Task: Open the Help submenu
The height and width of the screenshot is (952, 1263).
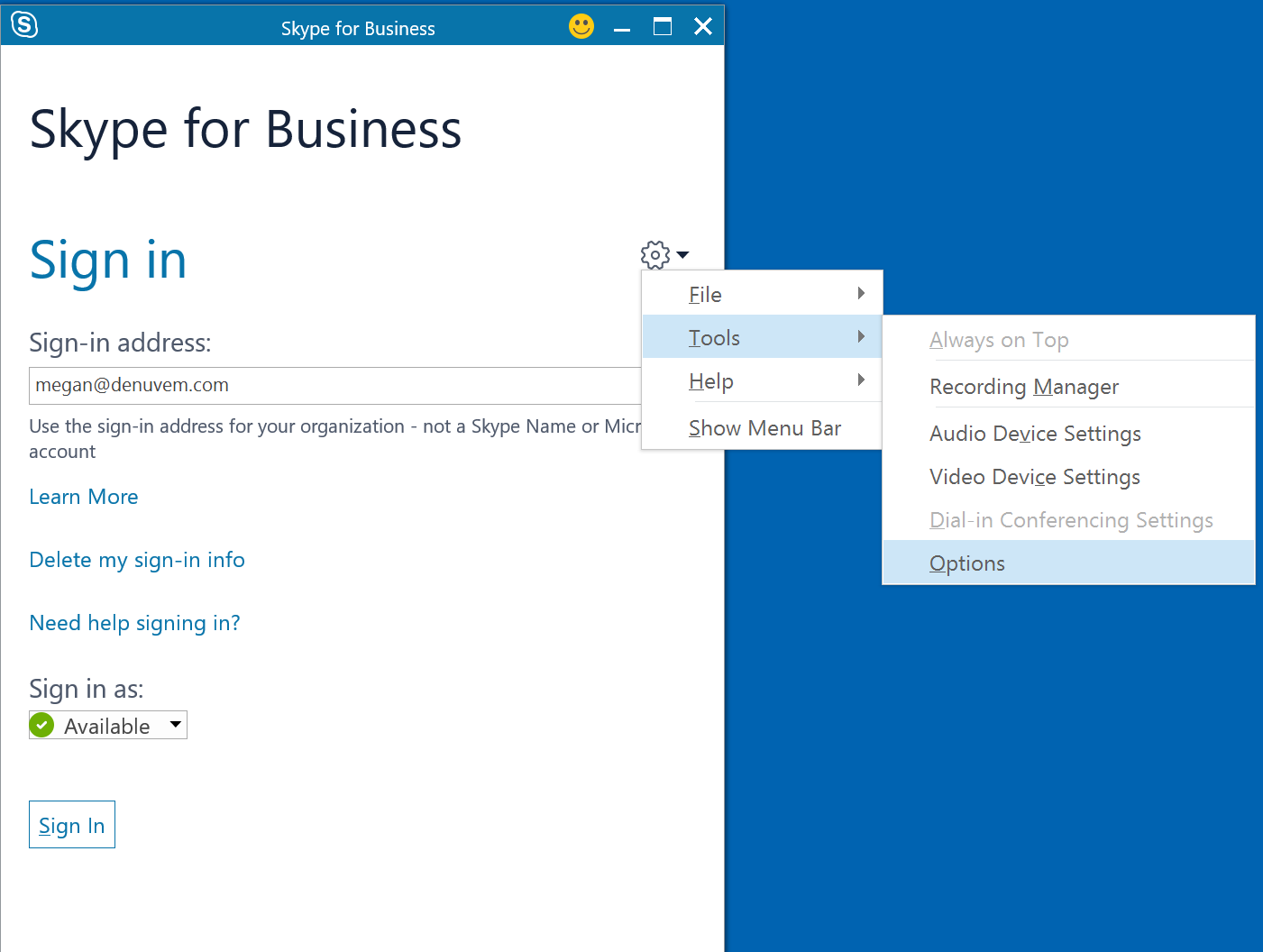Action: tap(762, 380)
